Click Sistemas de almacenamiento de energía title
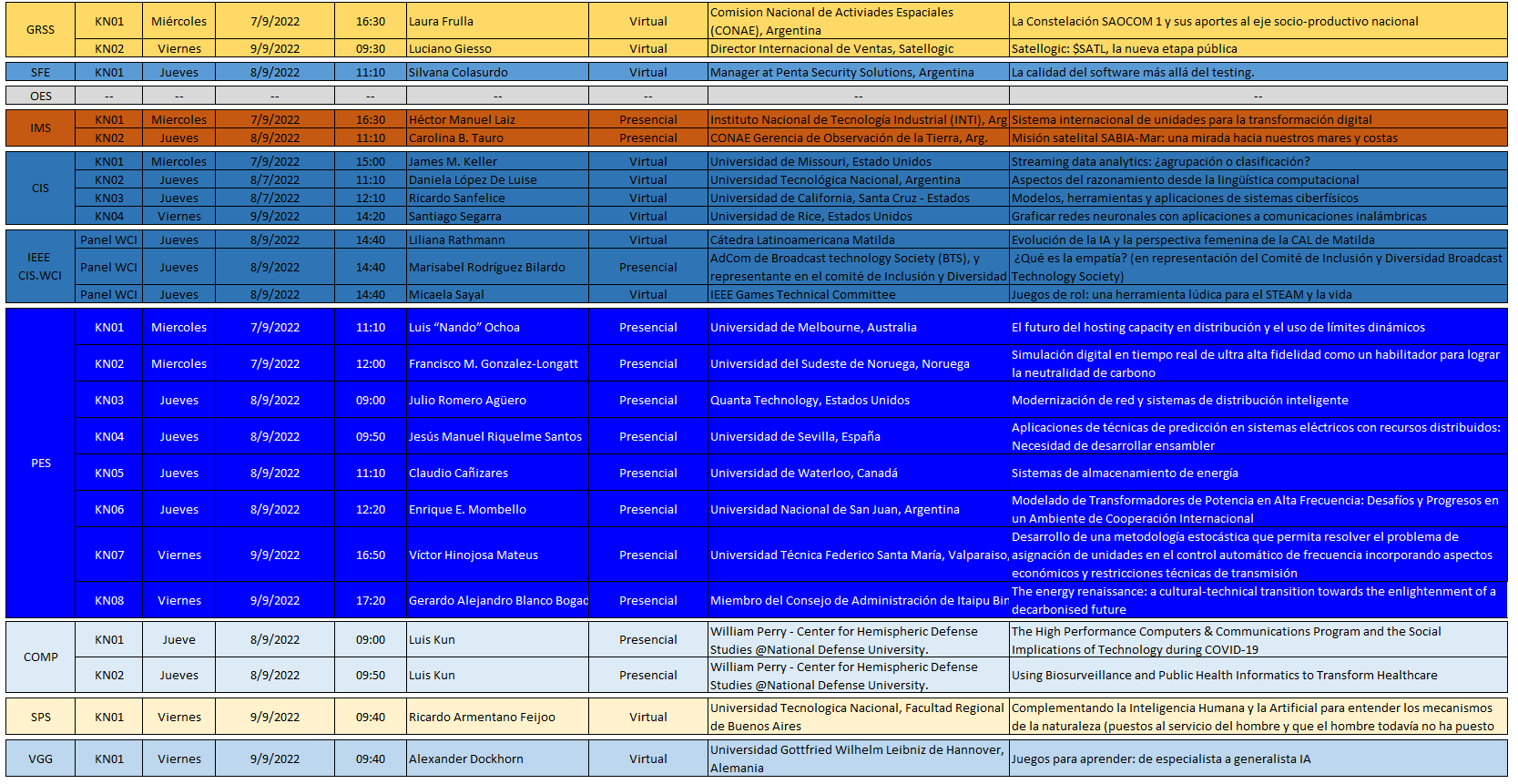The image size is (1518, 784). (x=1125, y=473)
